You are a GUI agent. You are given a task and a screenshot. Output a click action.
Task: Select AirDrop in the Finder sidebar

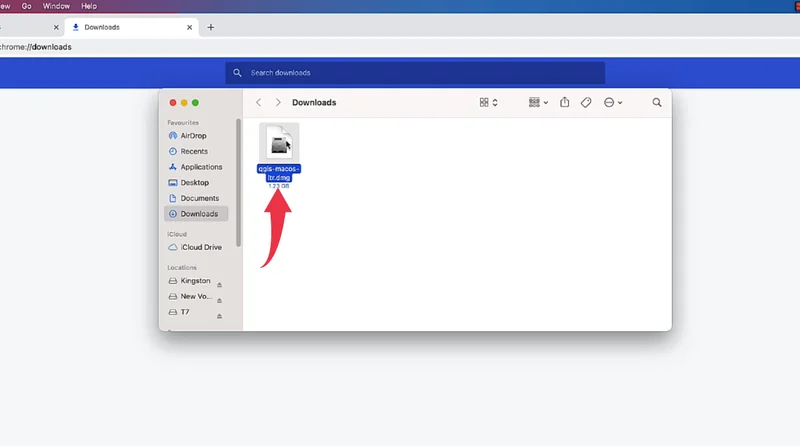194,135
